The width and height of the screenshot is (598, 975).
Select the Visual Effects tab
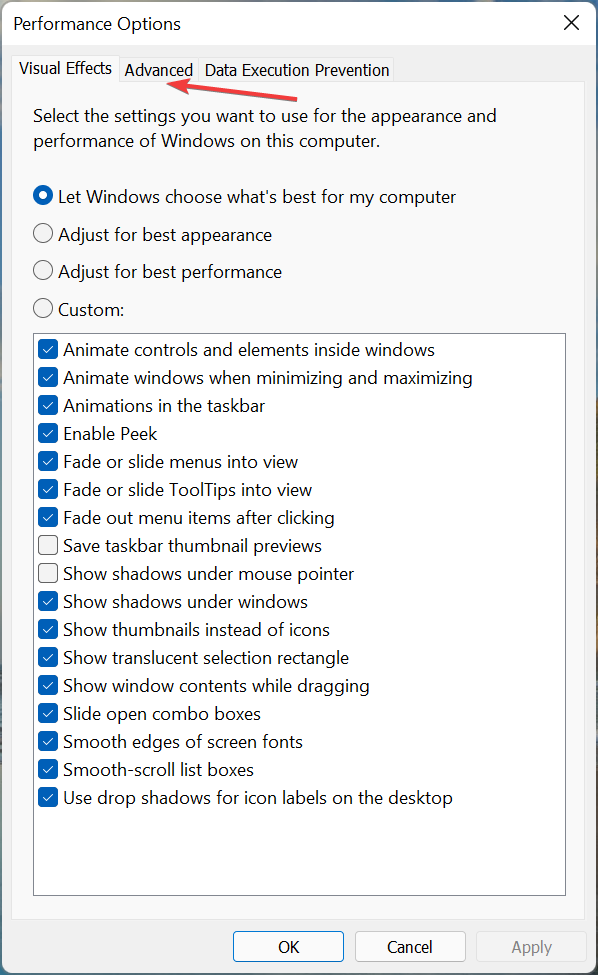coord(64,68)
